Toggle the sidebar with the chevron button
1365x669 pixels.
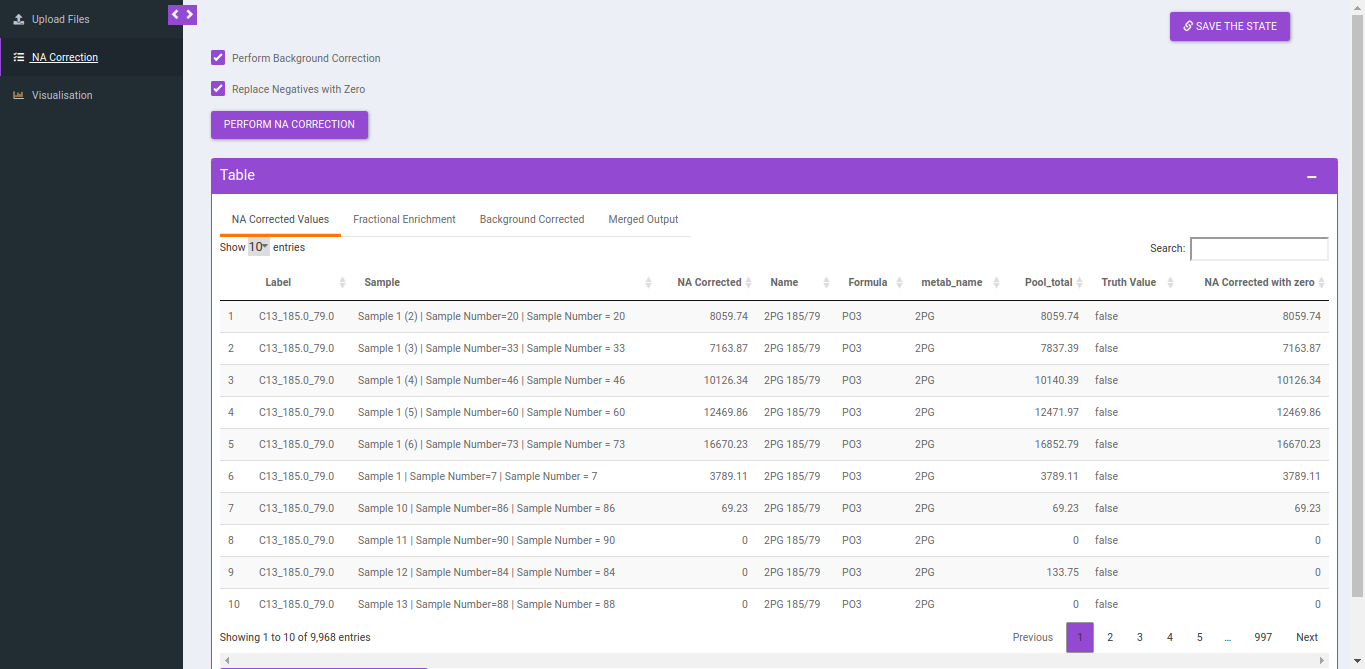point(182,14)
